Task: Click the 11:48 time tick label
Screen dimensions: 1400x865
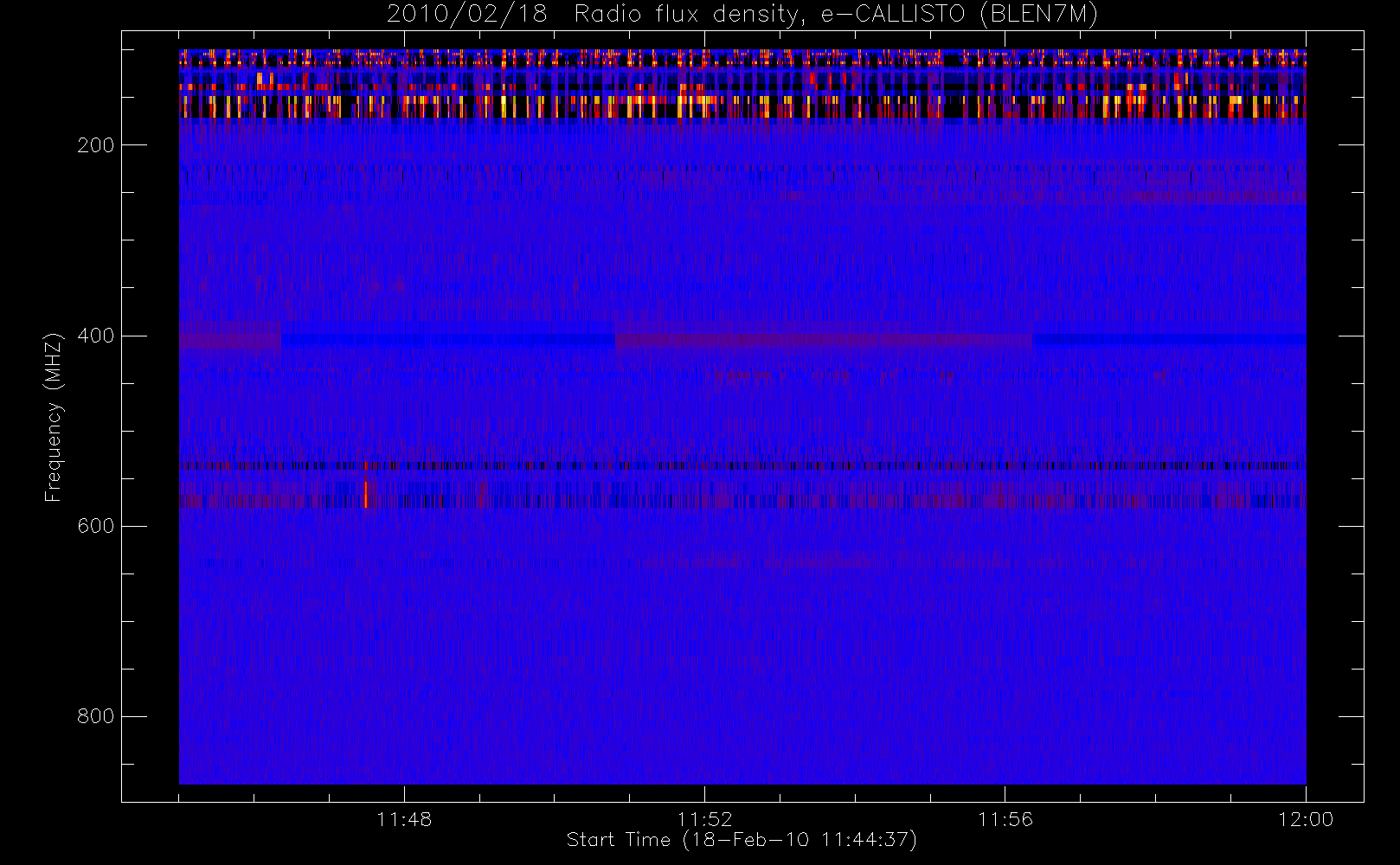Action: pyautogui.click(x=404, y=819)
